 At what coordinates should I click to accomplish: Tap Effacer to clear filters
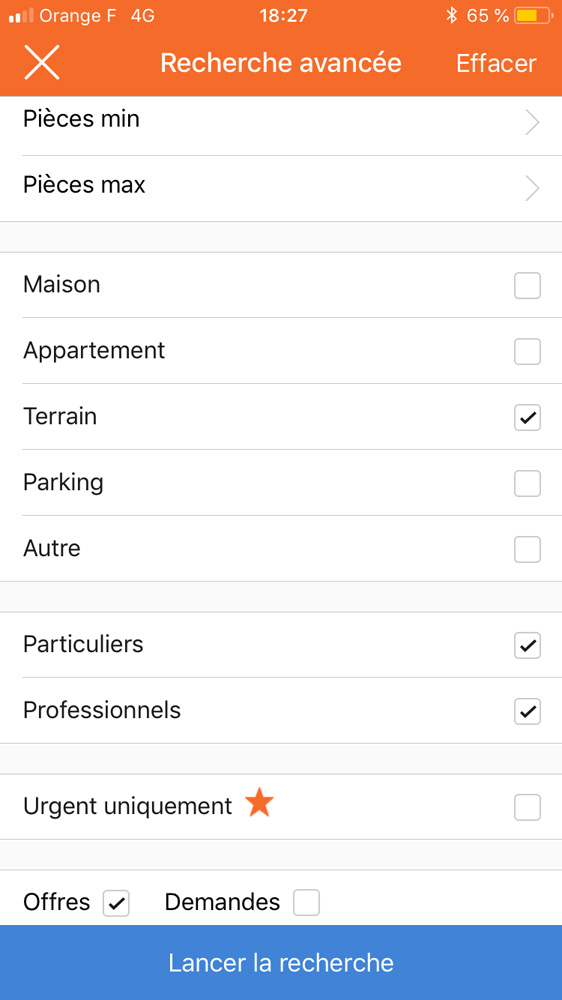496,63
